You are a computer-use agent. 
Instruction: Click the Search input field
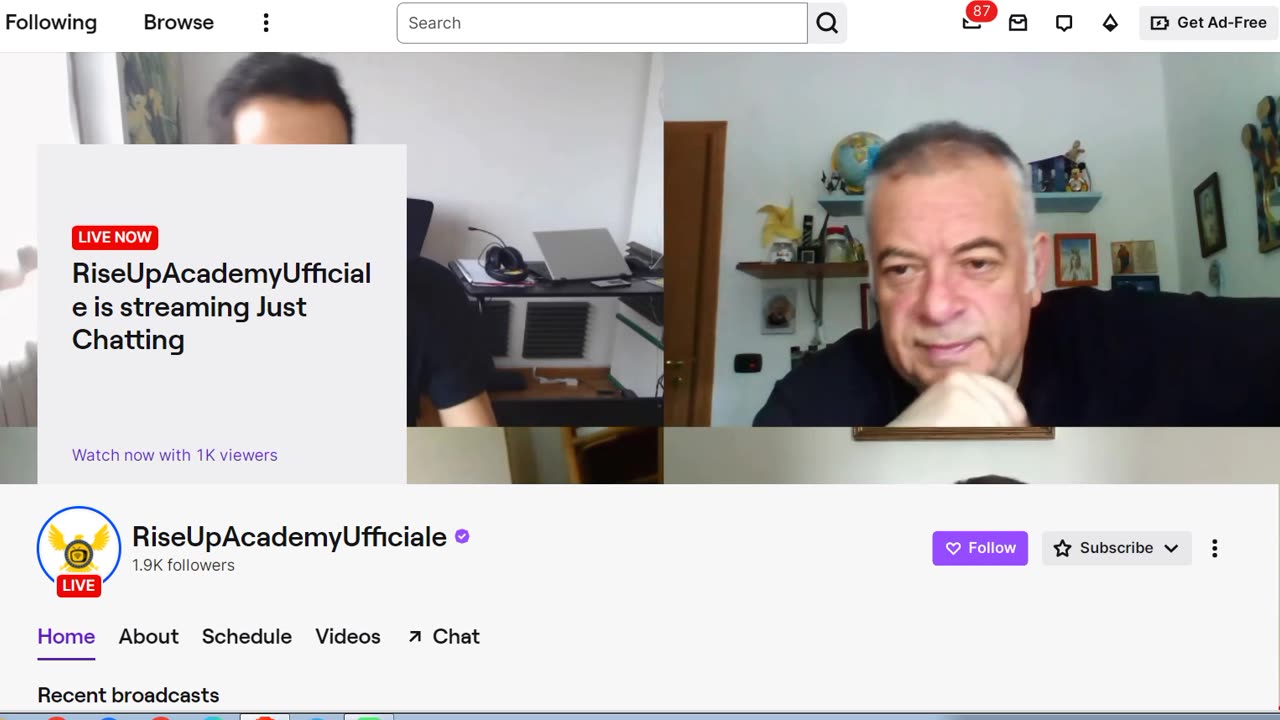point(602,23)
